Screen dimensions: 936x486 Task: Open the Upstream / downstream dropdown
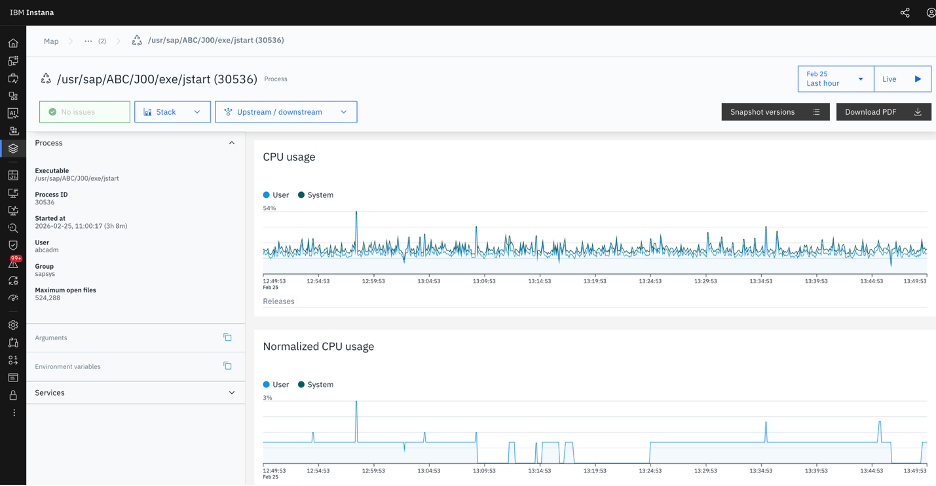286,112
